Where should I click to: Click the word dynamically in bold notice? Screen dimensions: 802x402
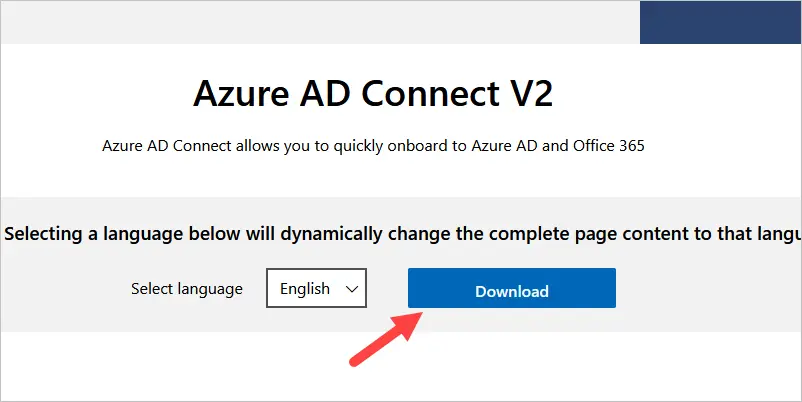tap(332, 234)
